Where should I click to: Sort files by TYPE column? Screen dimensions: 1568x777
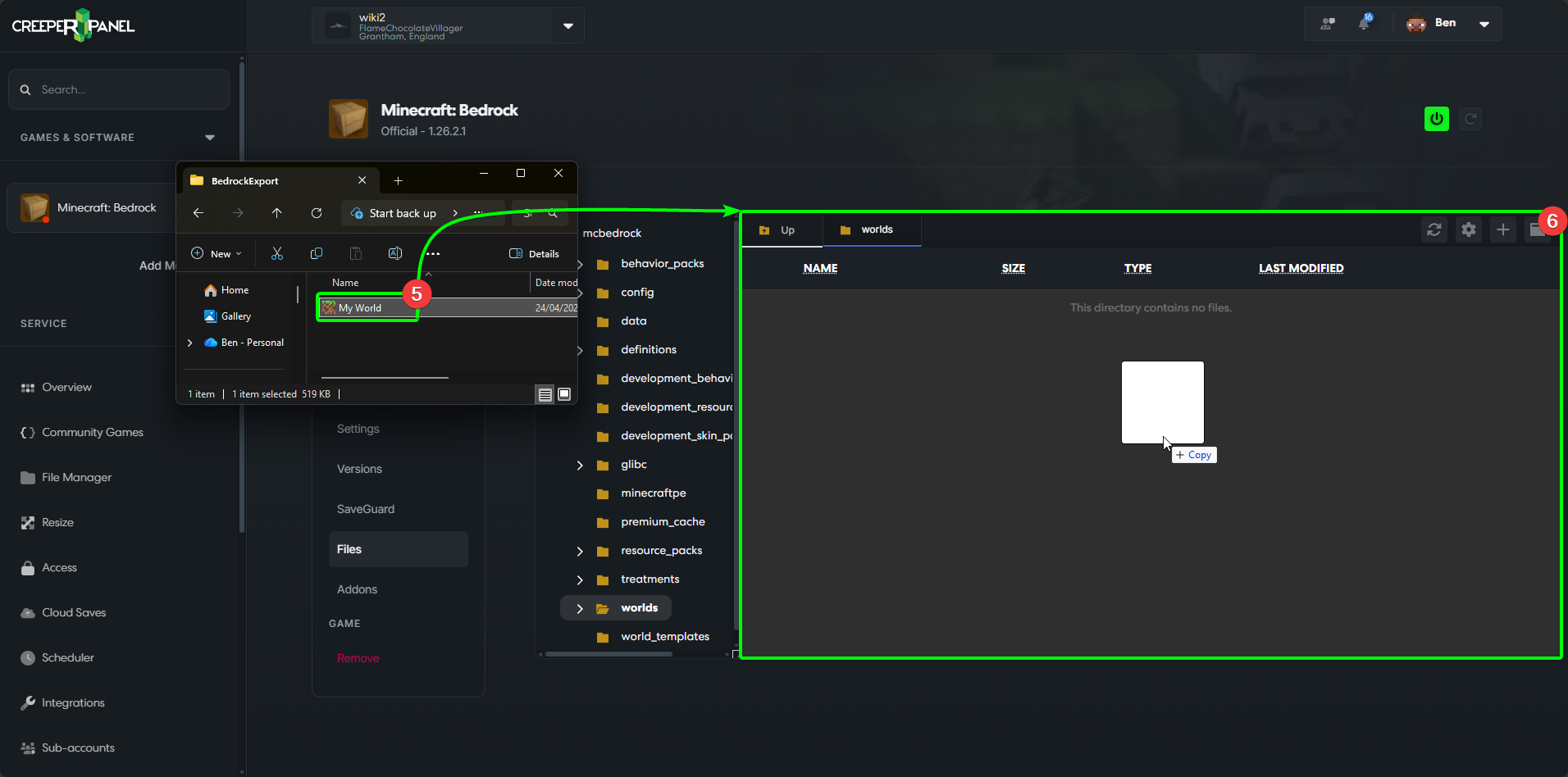point(1137,268)
